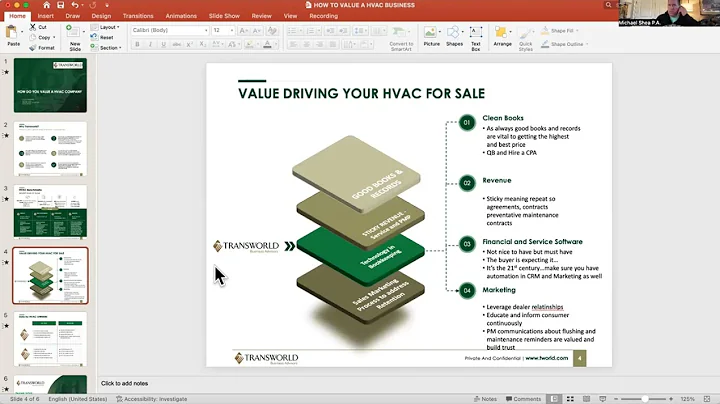Click the Home icon in title bar
This screenshot has width=720, height=404.
(46, 5)
